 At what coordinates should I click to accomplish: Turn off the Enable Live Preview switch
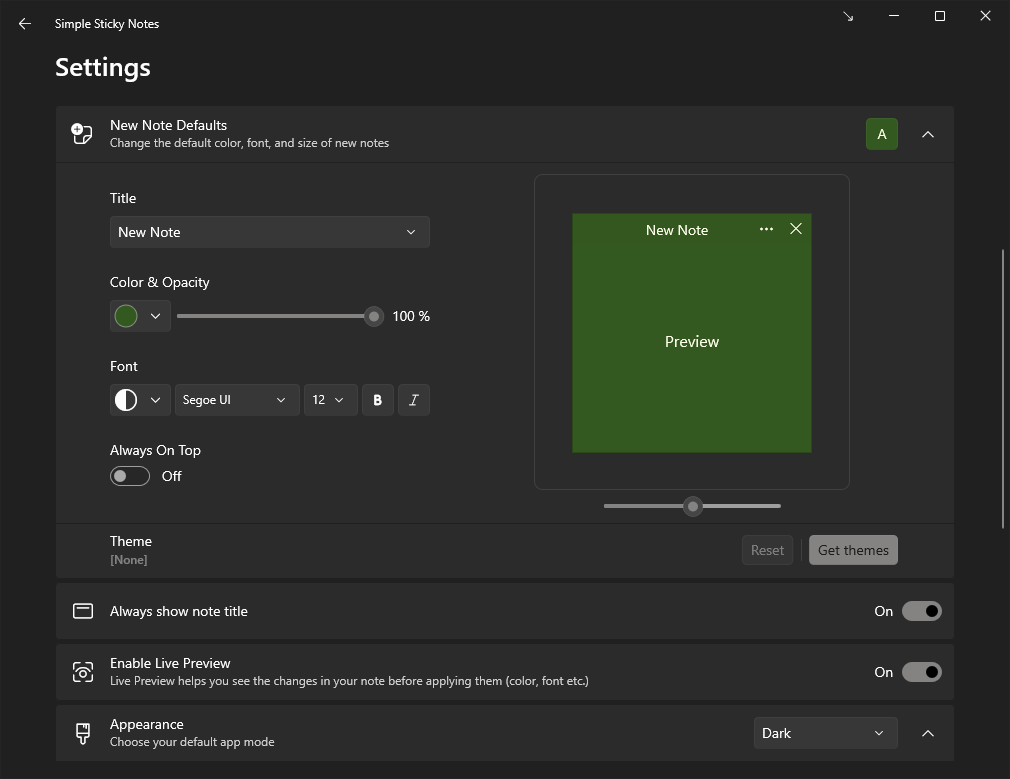(x=921, y=672)
